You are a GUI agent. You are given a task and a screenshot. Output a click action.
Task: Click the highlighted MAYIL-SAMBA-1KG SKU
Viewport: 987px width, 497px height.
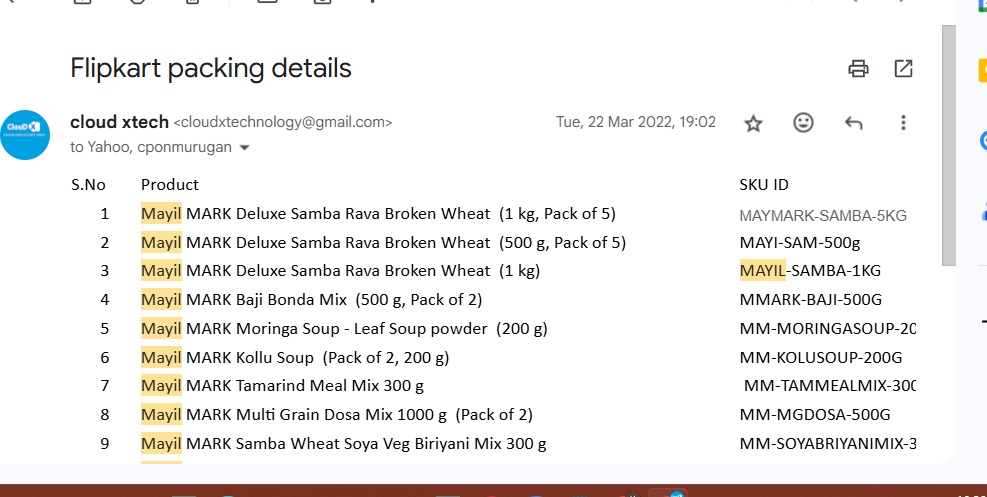click(x=810, y=271)
